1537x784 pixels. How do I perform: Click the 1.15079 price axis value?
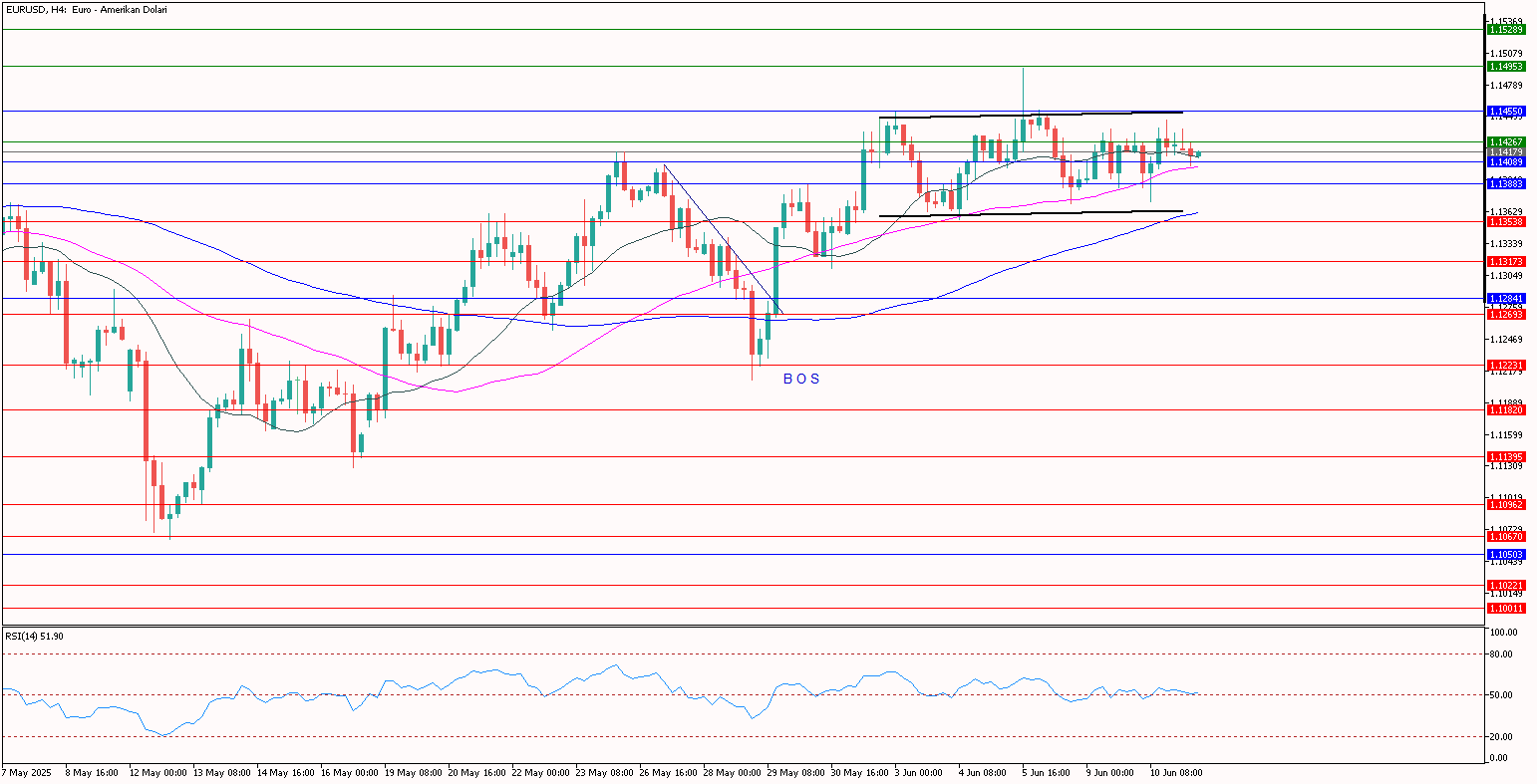coord(1507,53)
